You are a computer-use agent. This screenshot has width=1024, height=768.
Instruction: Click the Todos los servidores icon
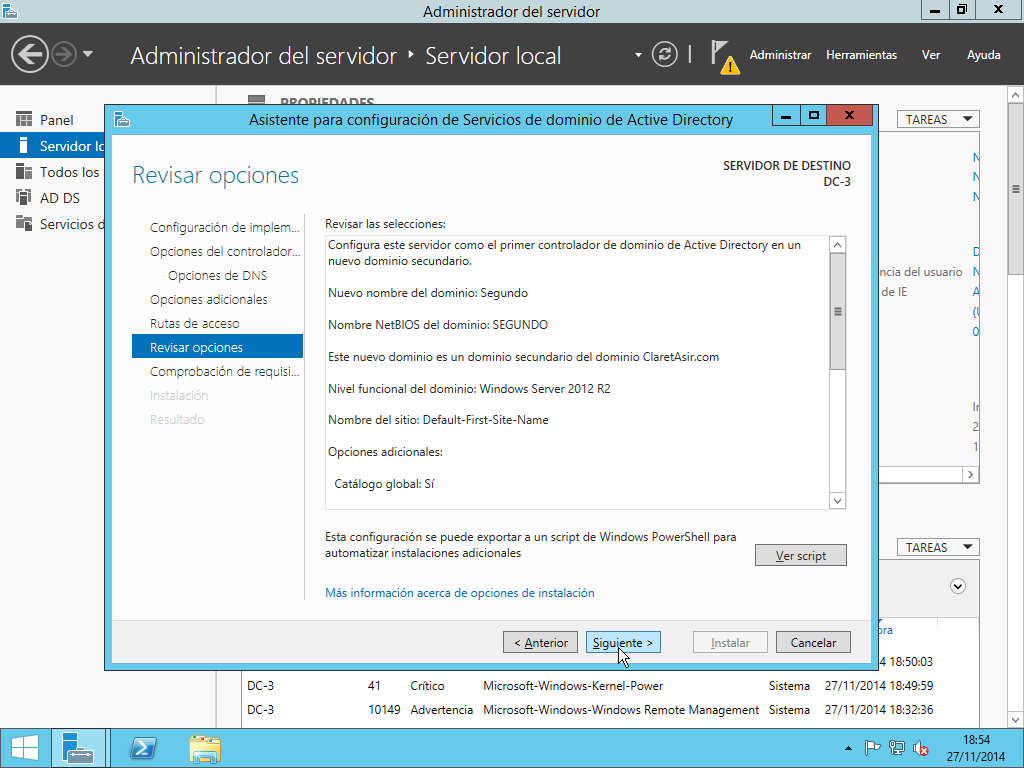[x=24, y=171]
